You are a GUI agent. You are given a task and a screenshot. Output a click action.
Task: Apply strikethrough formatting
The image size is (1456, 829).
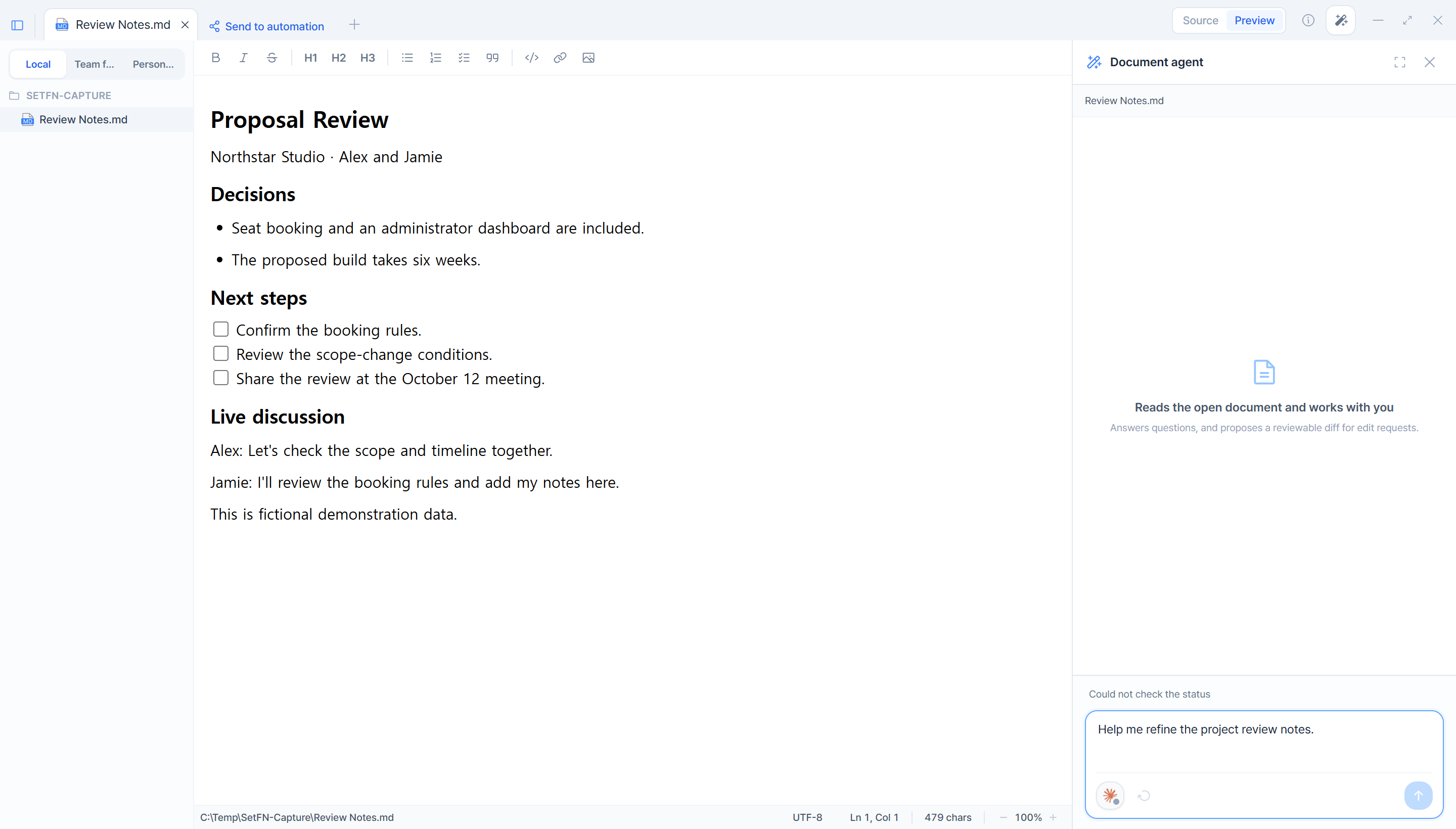click(x=271, y=58)
